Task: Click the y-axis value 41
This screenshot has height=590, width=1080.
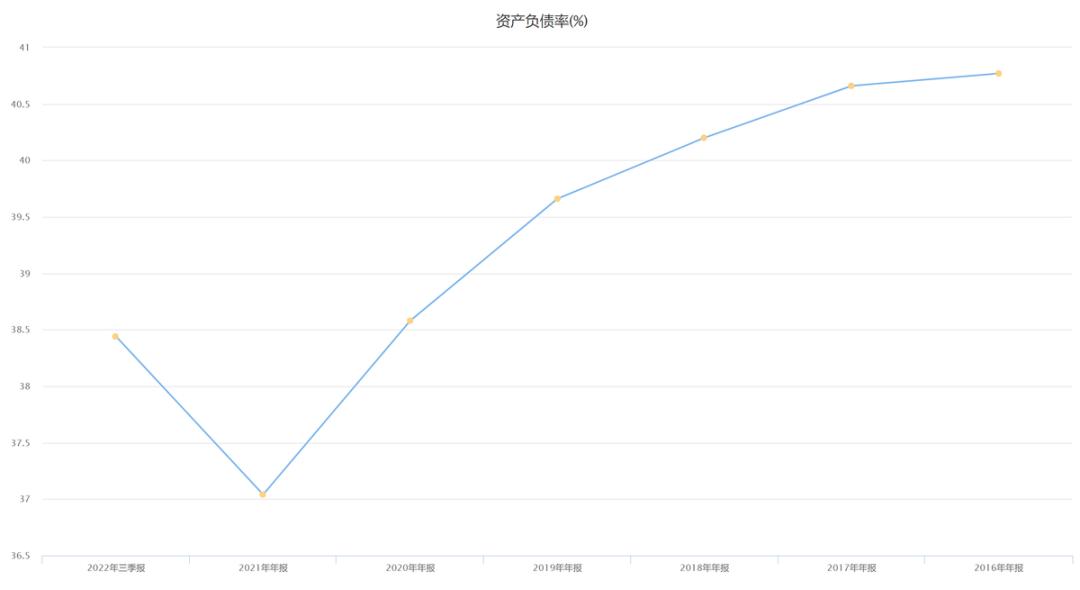Action: coord(25,48)
